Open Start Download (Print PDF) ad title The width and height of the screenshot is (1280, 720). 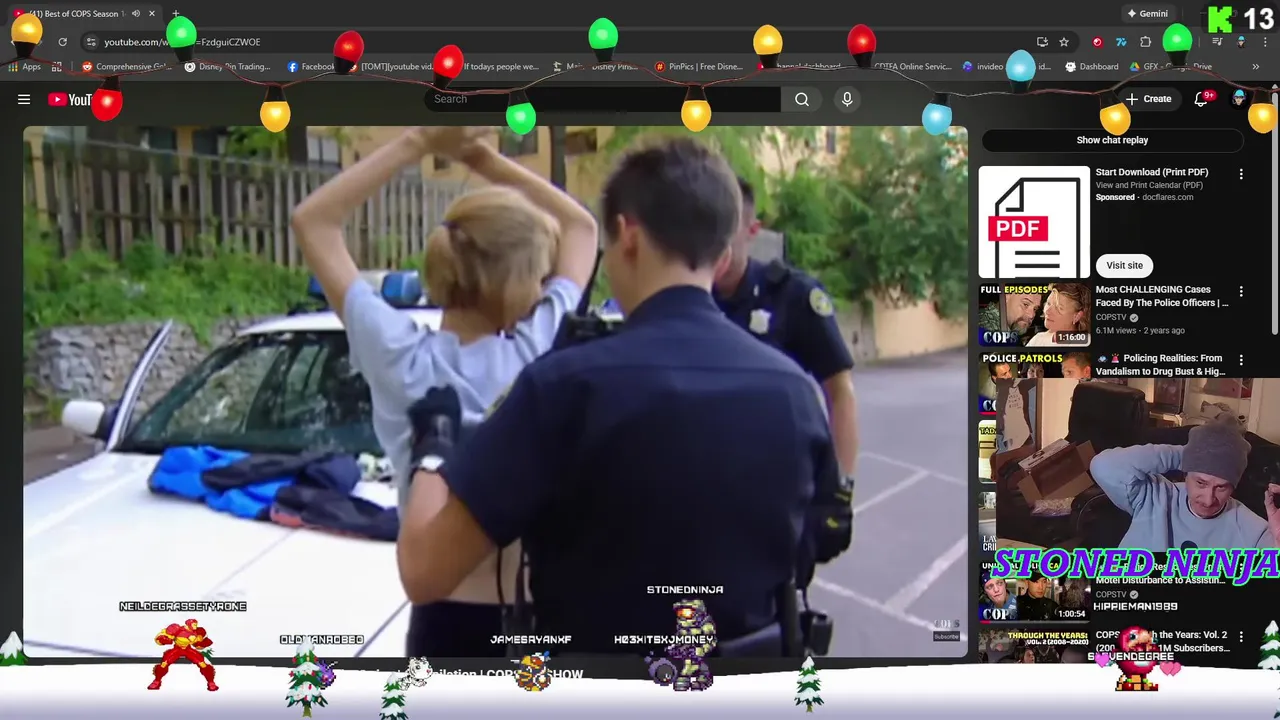[1151, 172]
